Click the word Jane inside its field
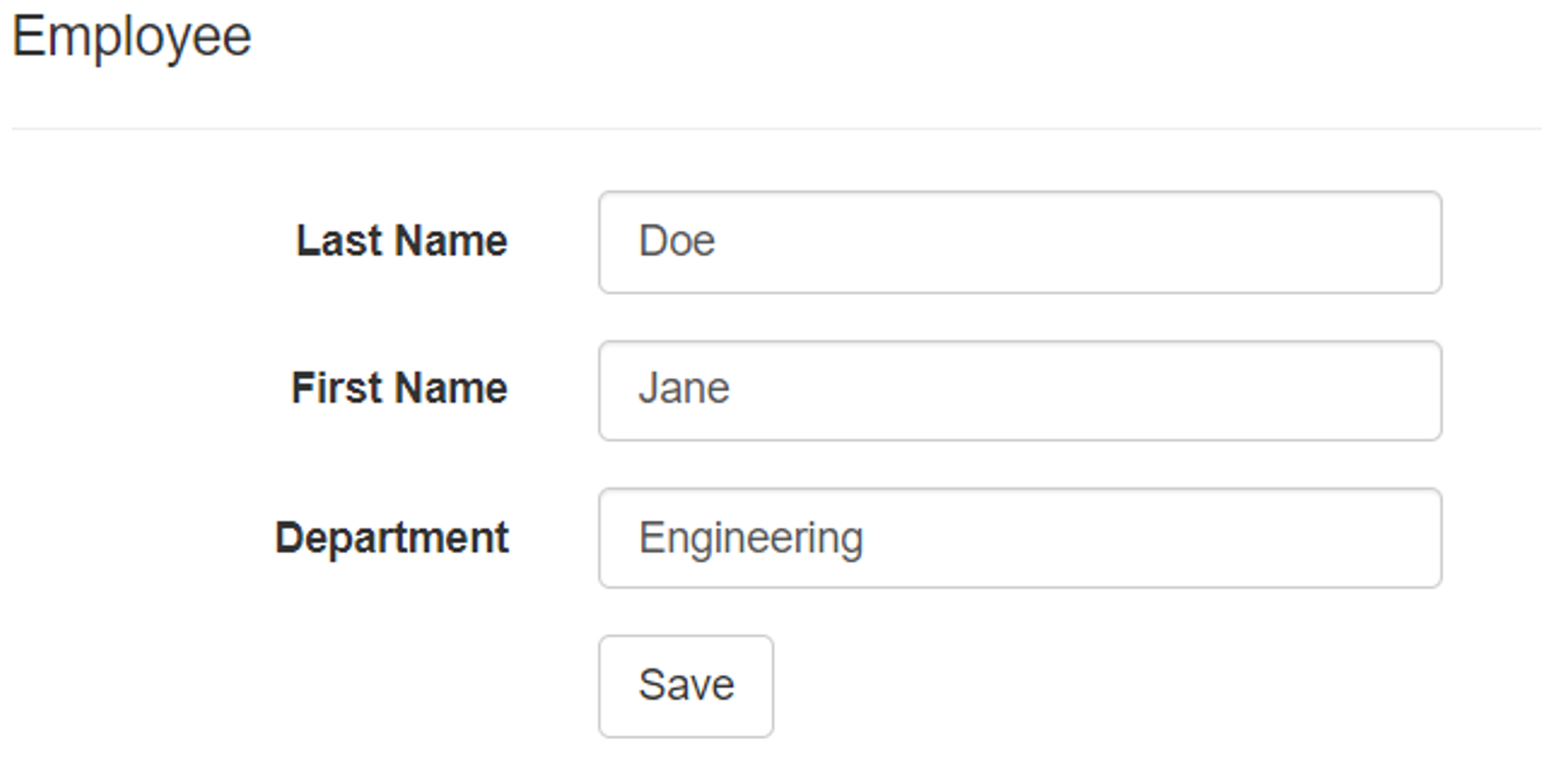Viewport: 1568px width, 758px height. (684, 389)
